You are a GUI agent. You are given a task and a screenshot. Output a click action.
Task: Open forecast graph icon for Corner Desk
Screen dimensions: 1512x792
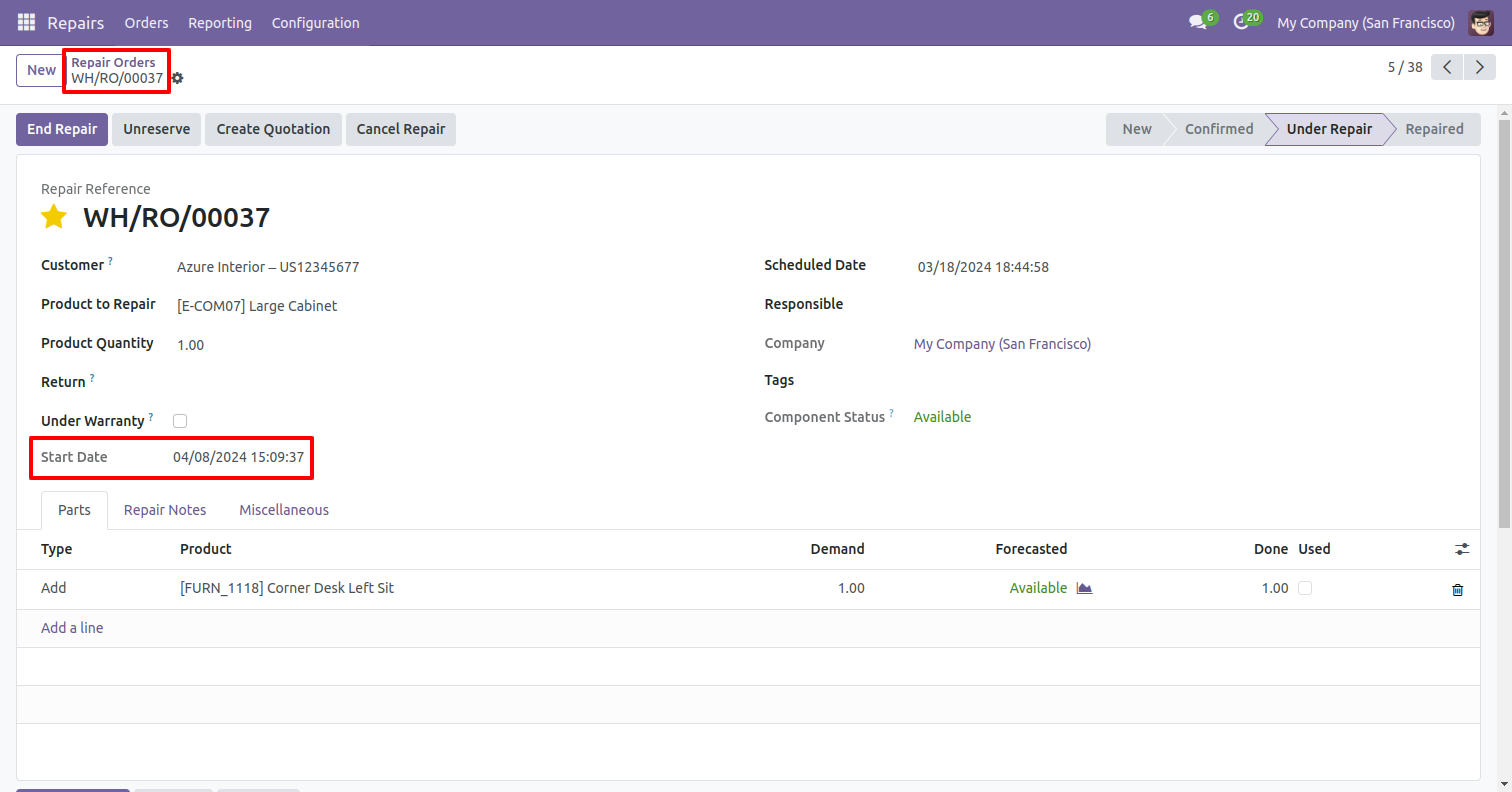pyautogui.click(x=1084, y=588)
